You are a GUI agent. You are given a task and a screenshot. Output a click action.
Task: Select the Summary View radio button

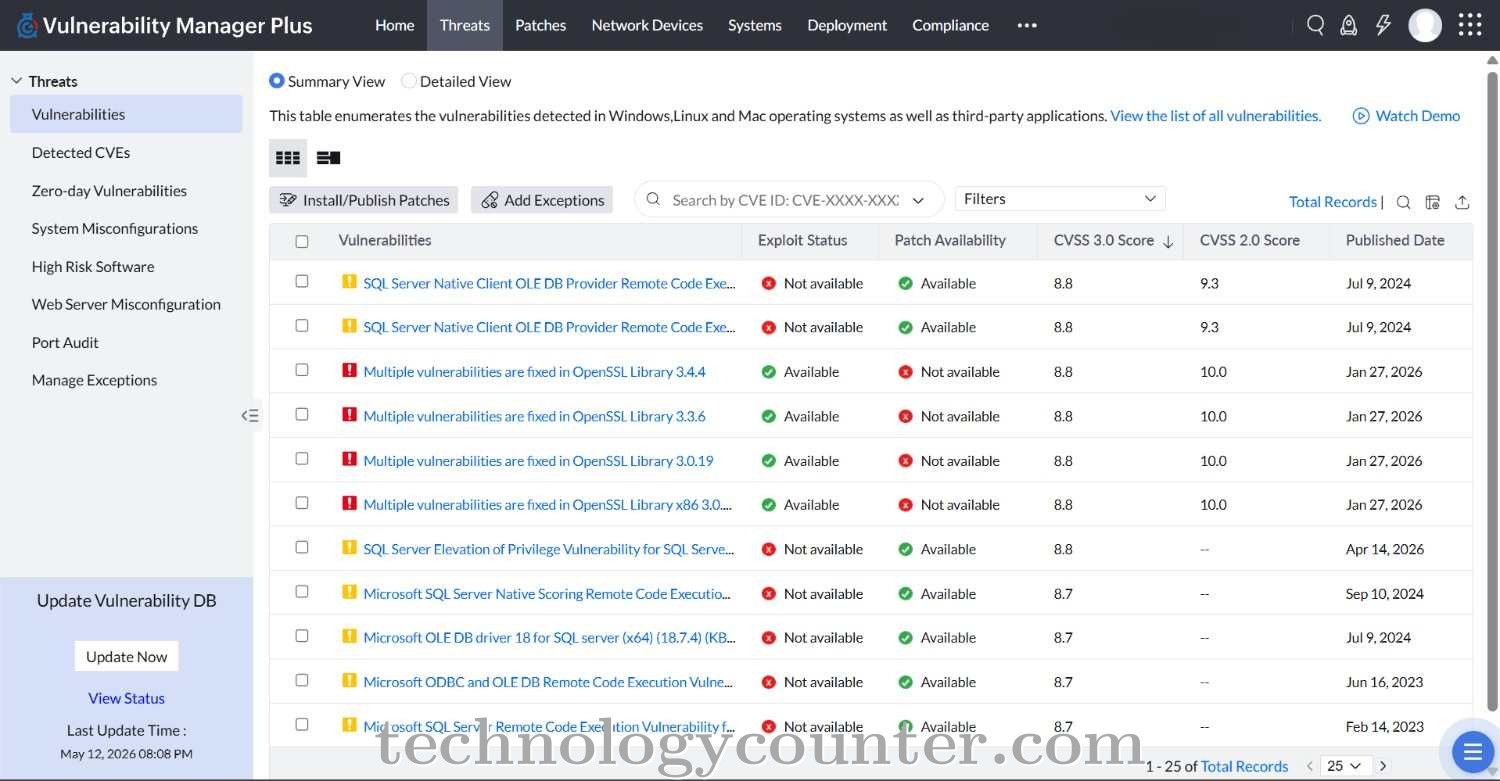coord(277,81)
